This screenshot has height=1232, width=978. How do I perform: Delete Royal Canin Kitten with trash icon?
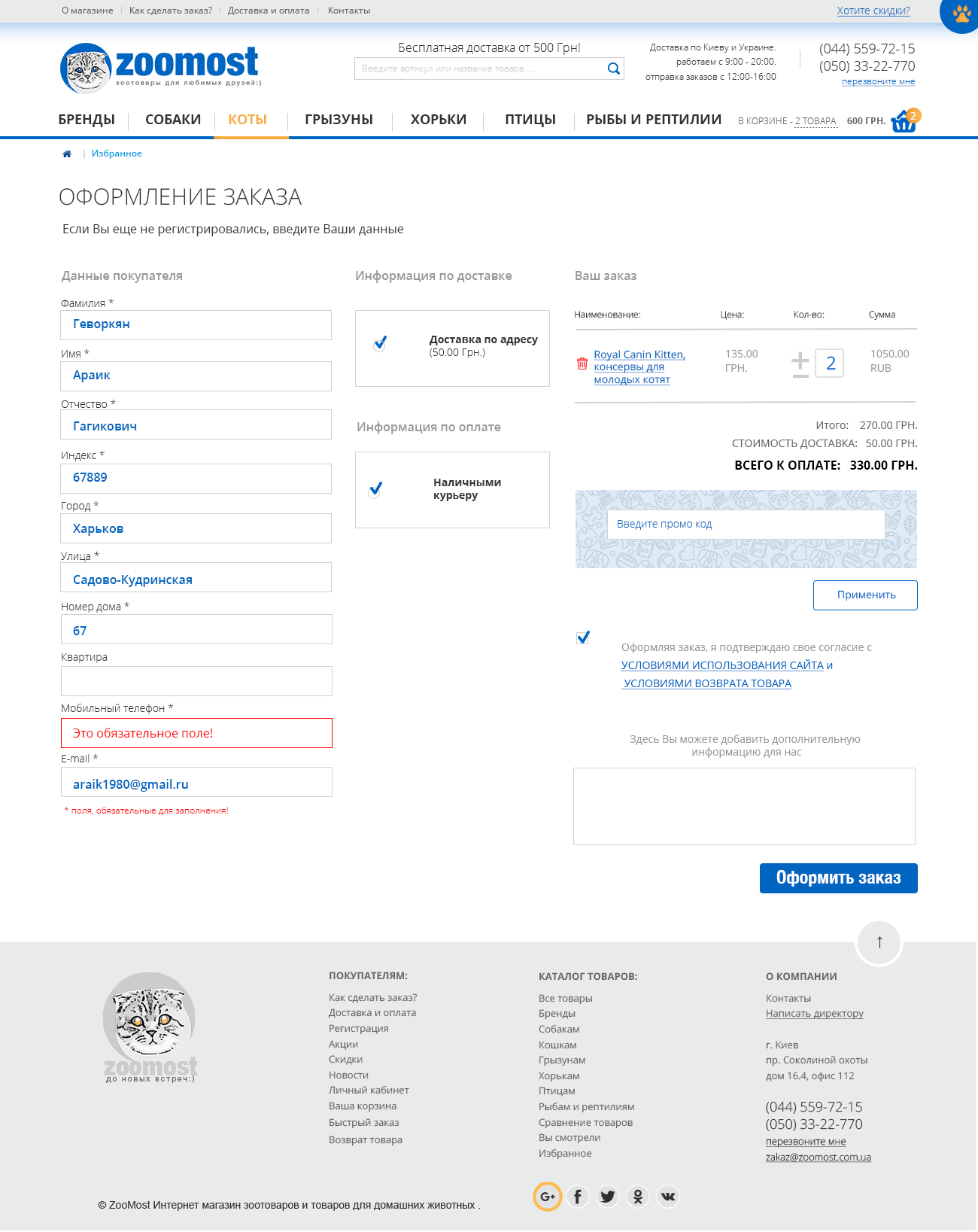click(582, 364)
